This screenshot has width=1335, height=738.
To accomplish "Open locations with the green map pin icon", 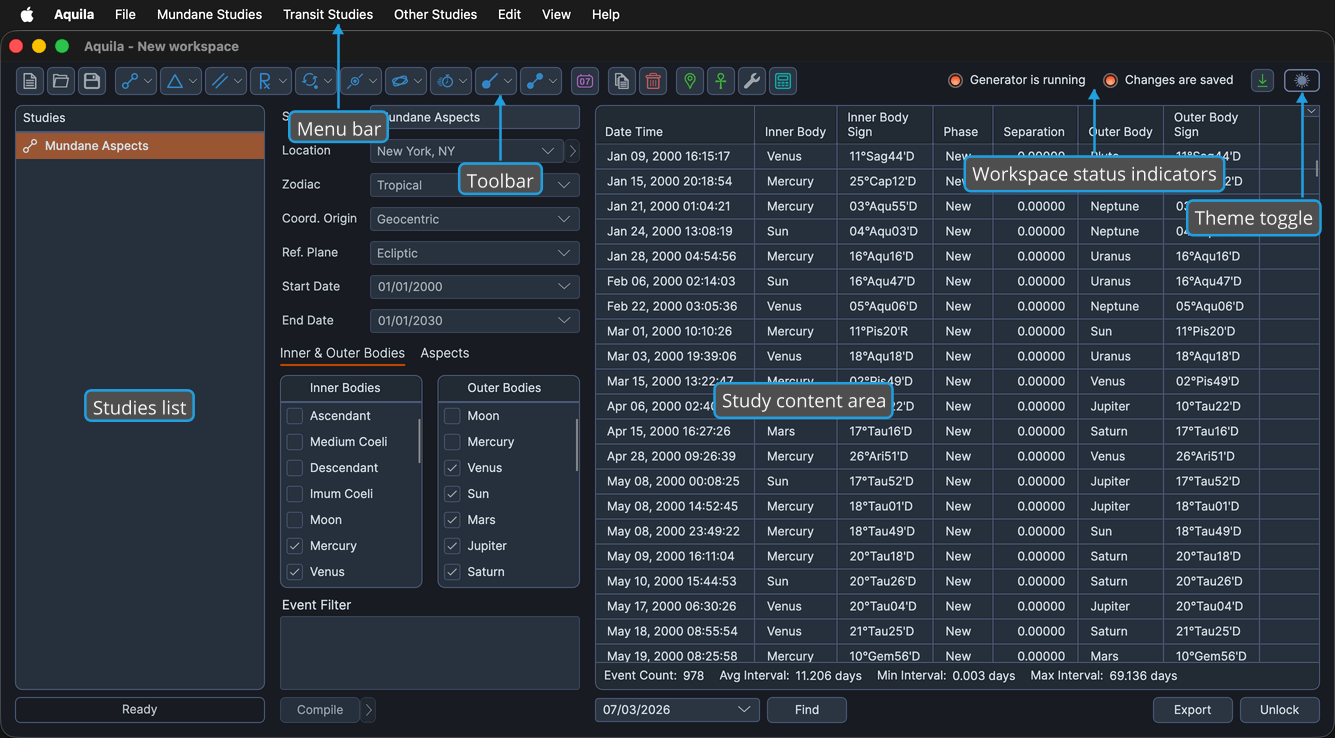I will tap(690, 81).
